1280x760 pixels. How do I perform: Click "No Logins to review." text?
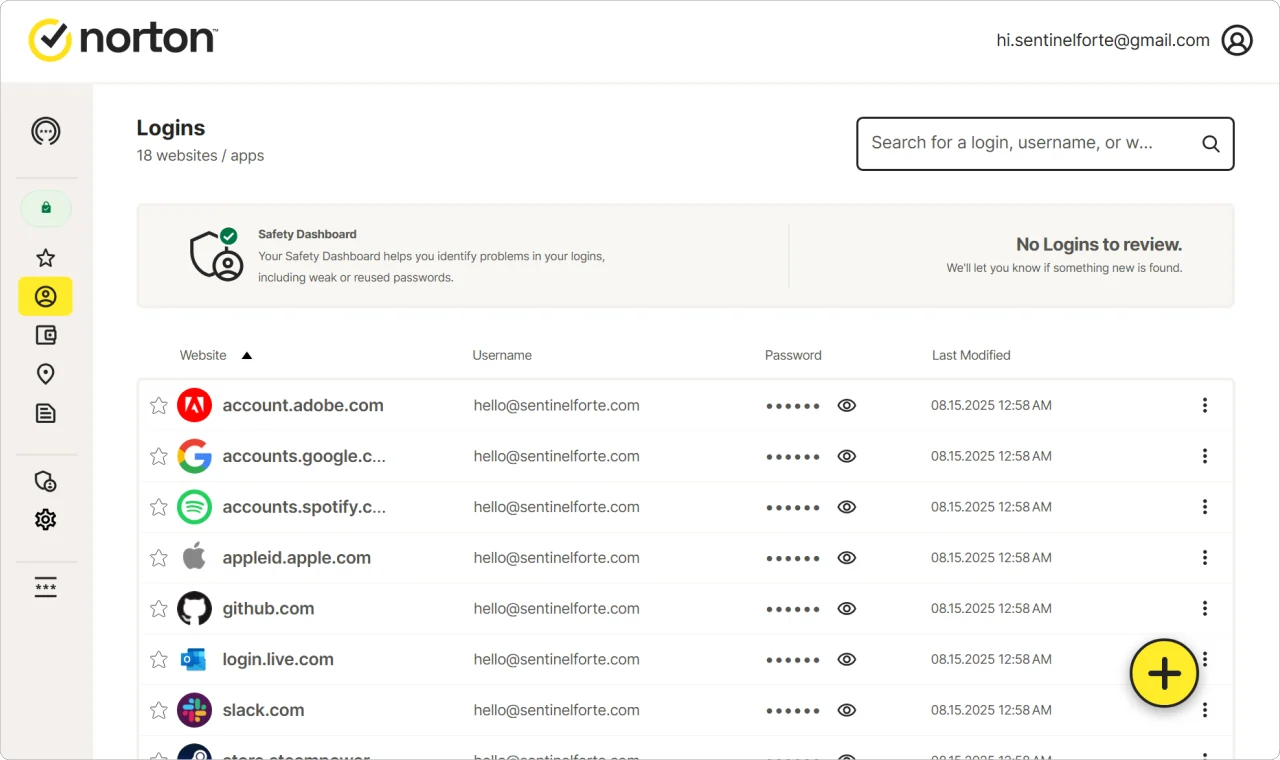click(x=1099, y=244)
